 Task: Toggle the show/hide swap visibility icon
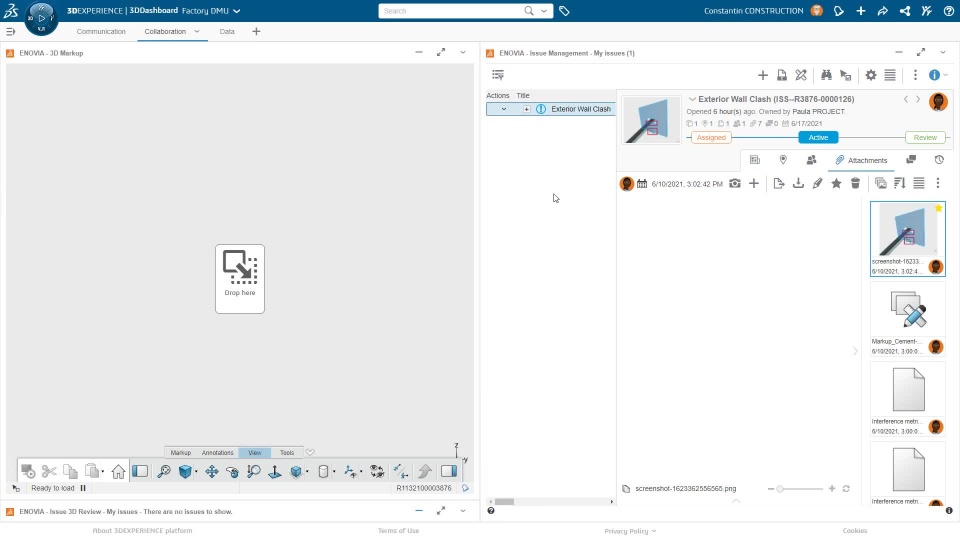[377, 471]
